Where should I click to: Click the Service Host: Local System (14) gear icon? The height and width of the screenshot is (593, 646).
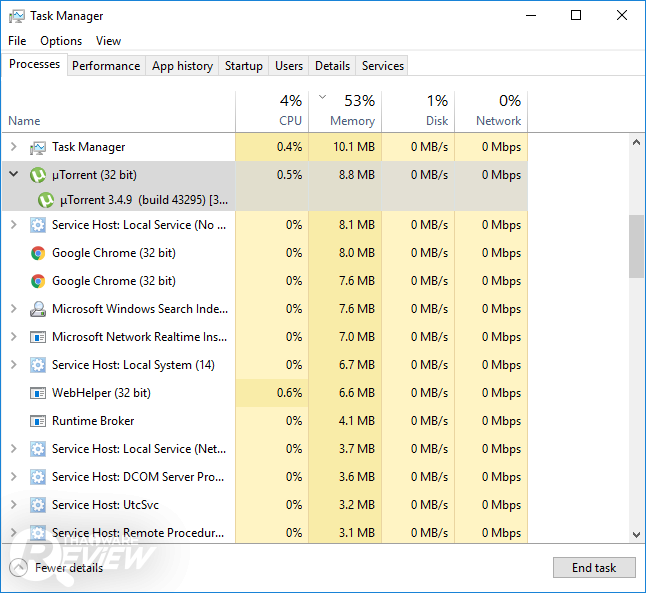click(x=38, y=365)
